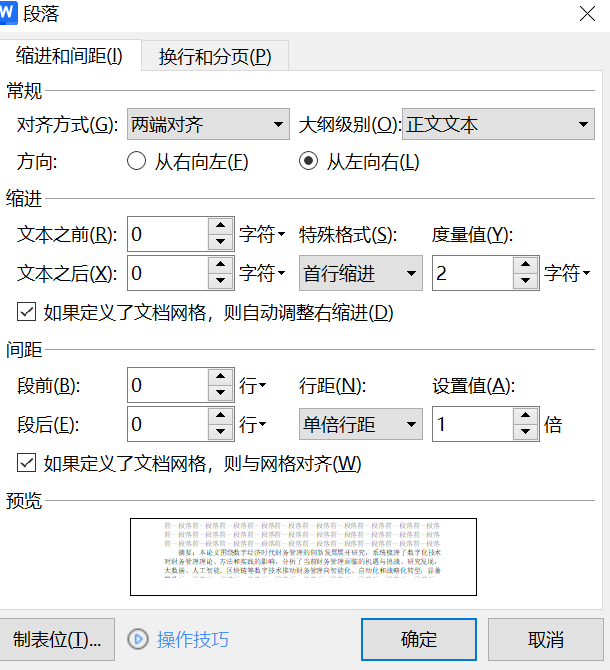Increase the 文本之前 indent value

pyautogui.click(x=220, y=226)
